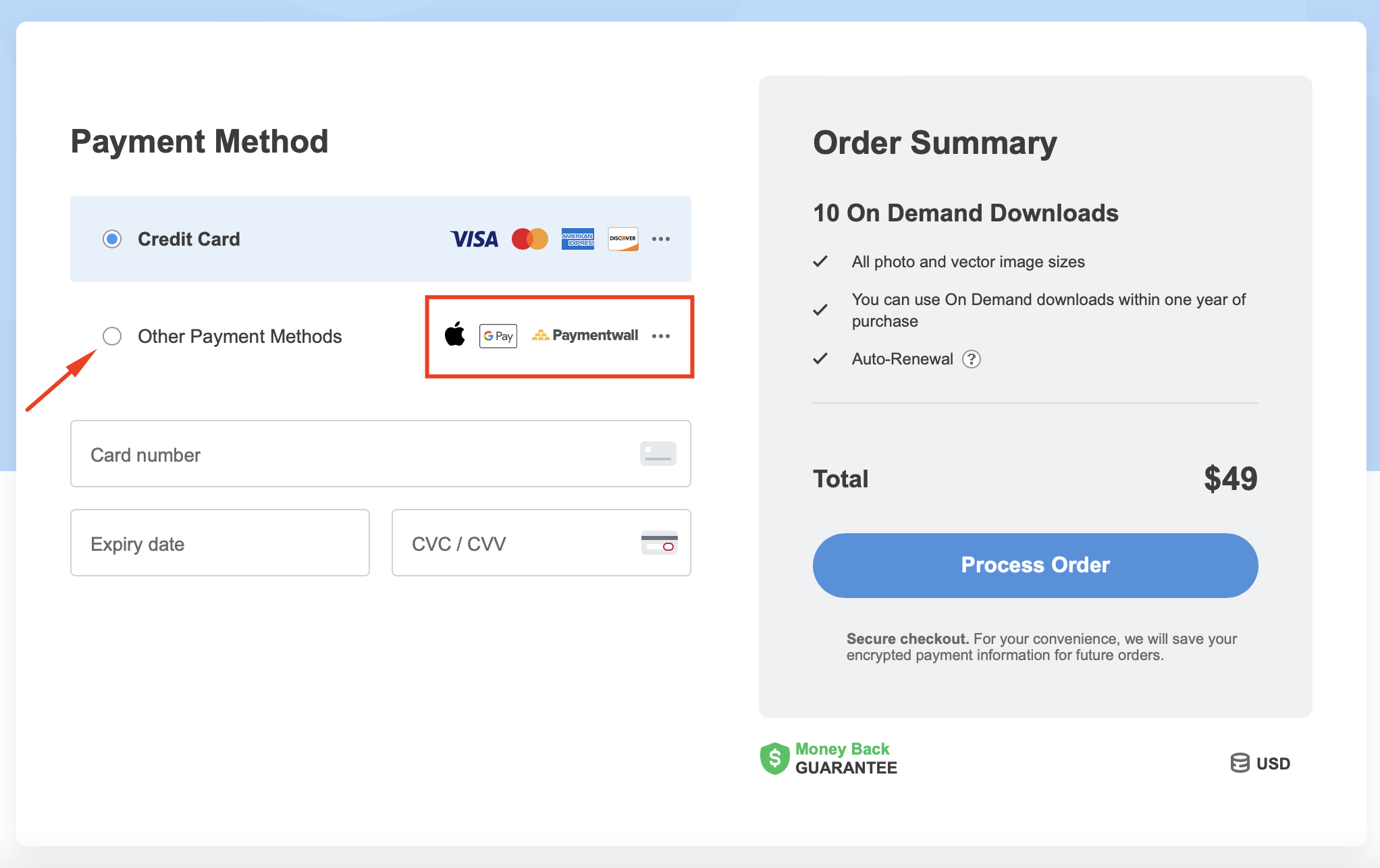1380x868 pixels.
Task: Select the Mastercard icon
Action: (x=529, y=239)
